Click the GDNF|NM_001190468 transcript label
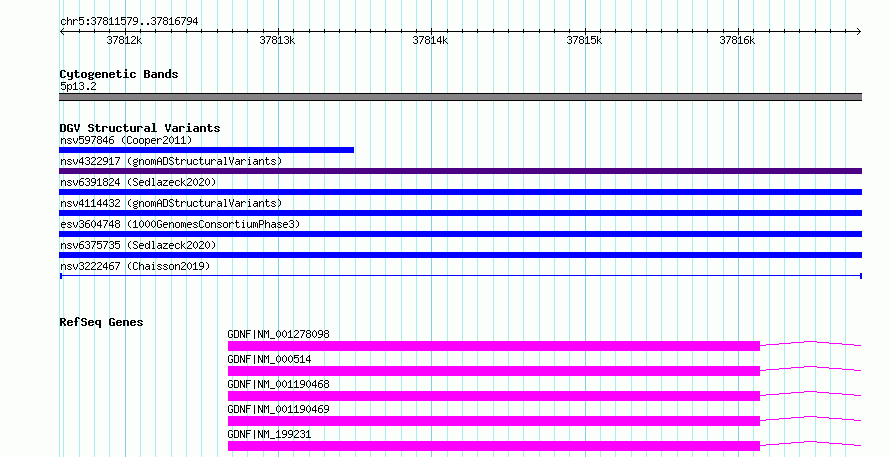 point(278,384)
